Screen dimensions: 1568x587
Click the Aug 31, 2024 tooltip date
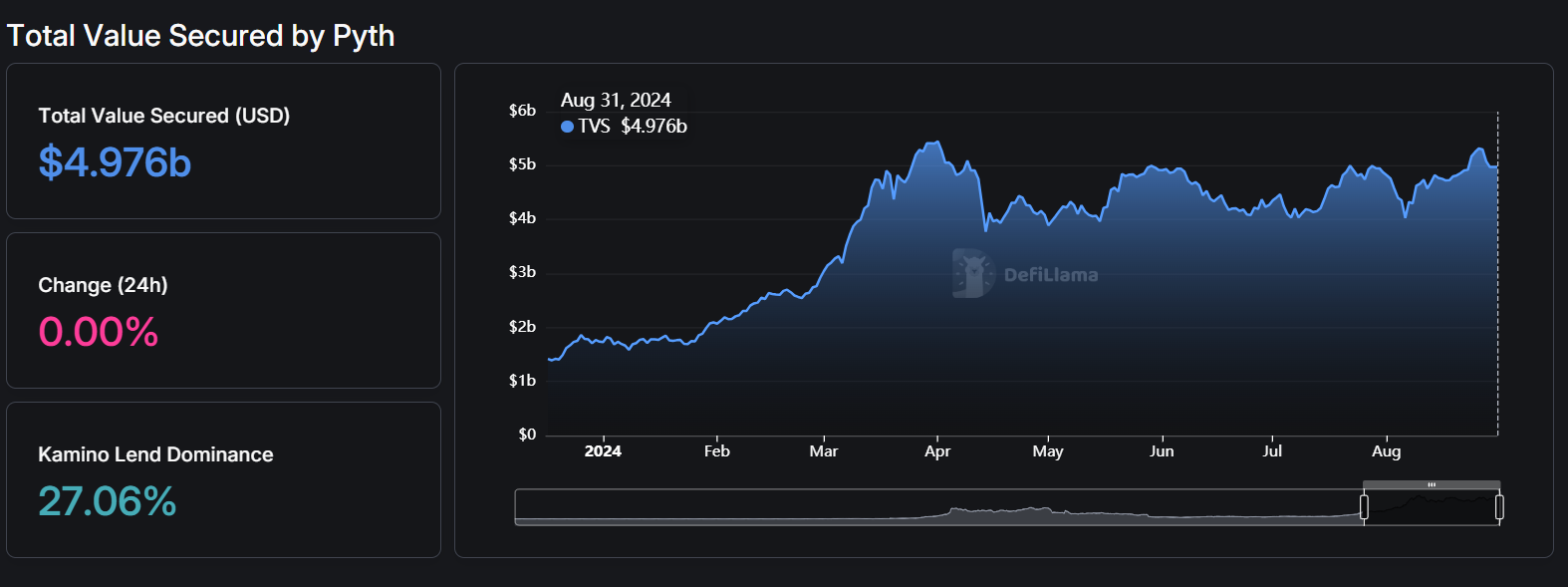(x=616, y=101)
